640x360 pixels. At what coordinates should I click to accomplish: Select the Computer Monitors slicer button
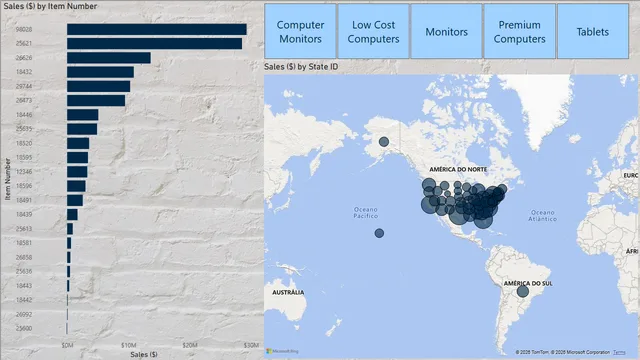pyautogui.click(x=300, y=31)
